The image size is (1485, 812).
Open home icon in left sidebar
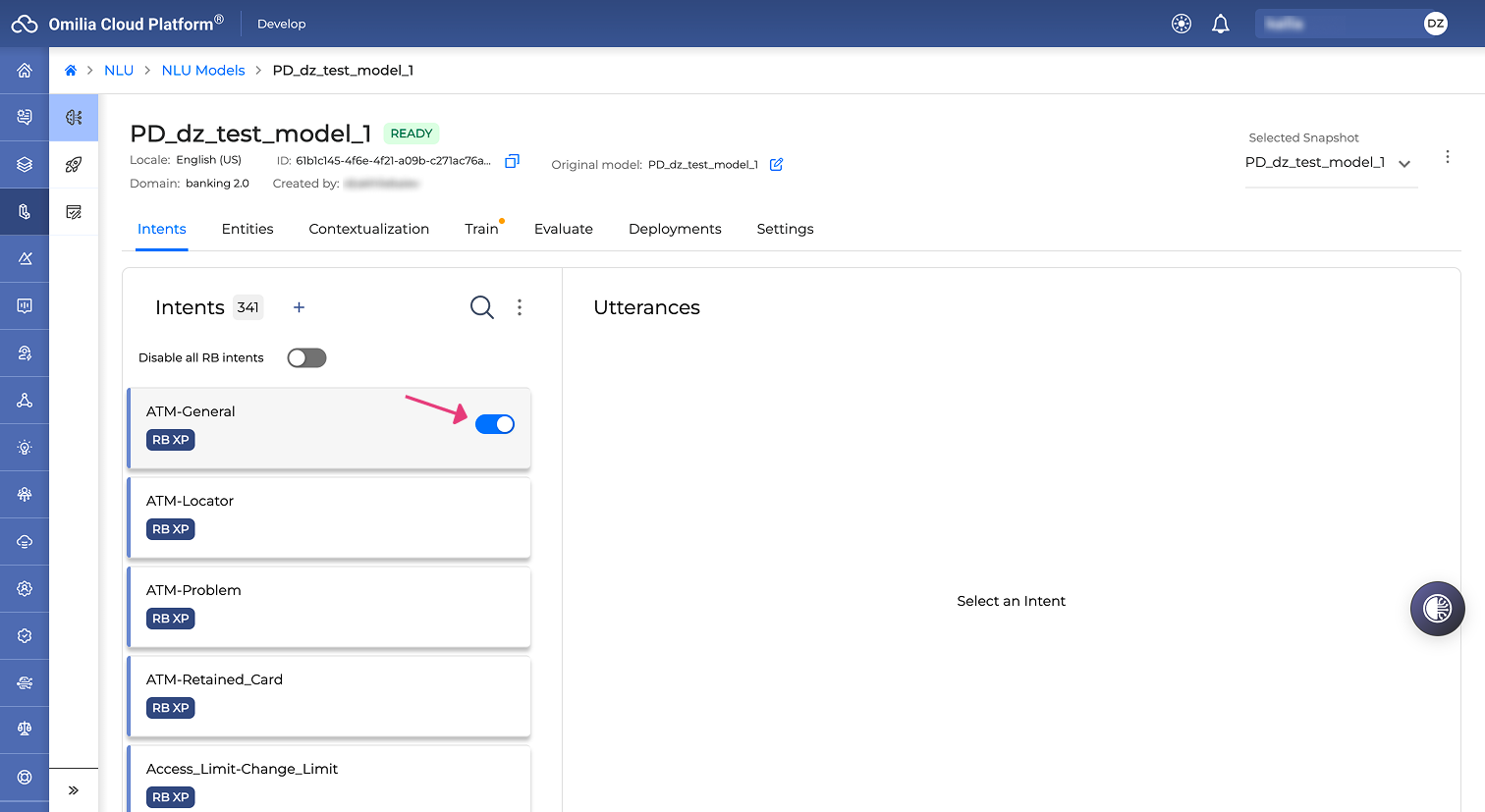tap(25, 71)
